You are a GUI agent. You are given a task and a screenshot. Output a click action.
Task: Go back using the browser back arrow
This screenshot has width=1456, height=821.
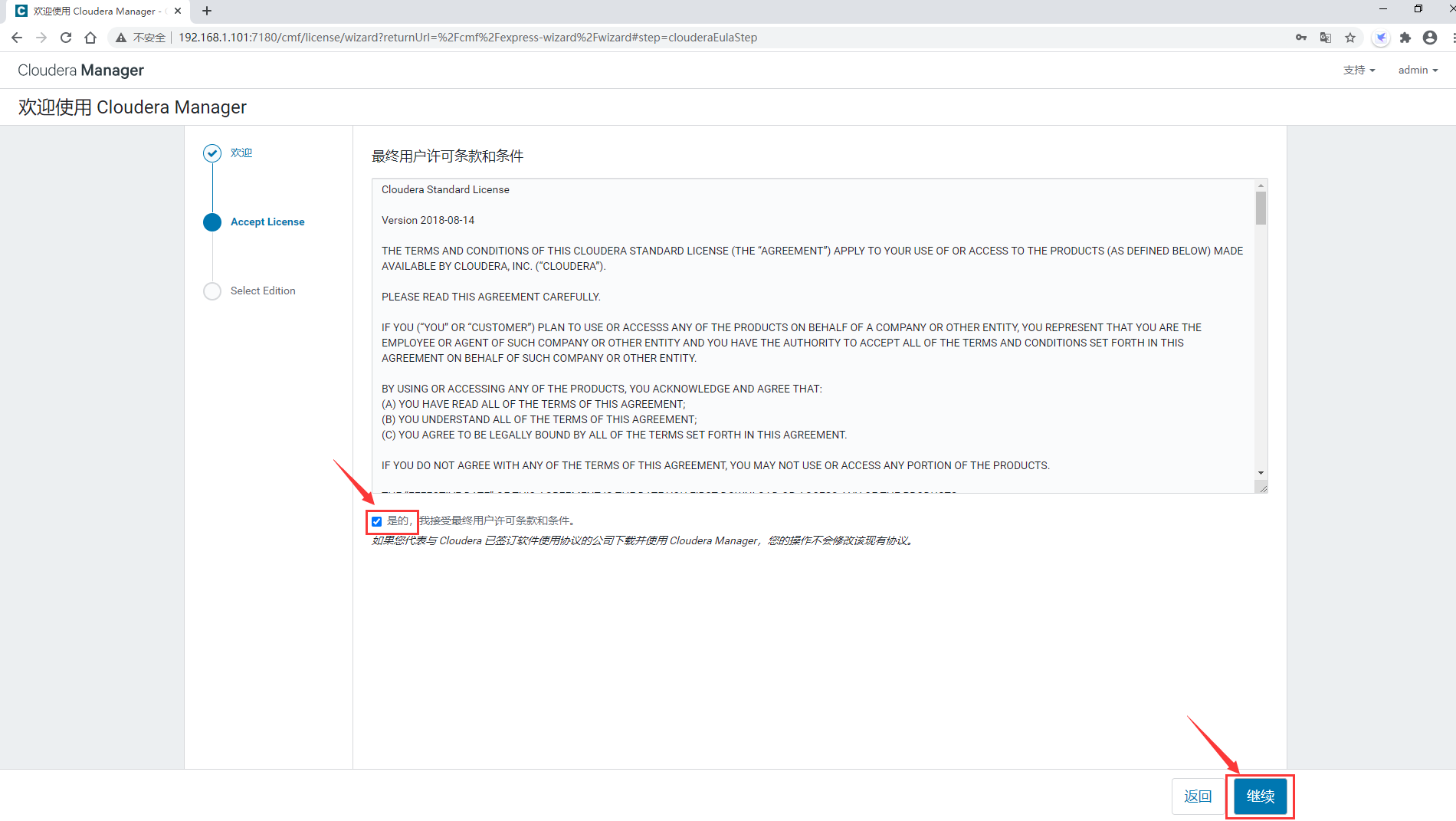(x=17, y=38)
